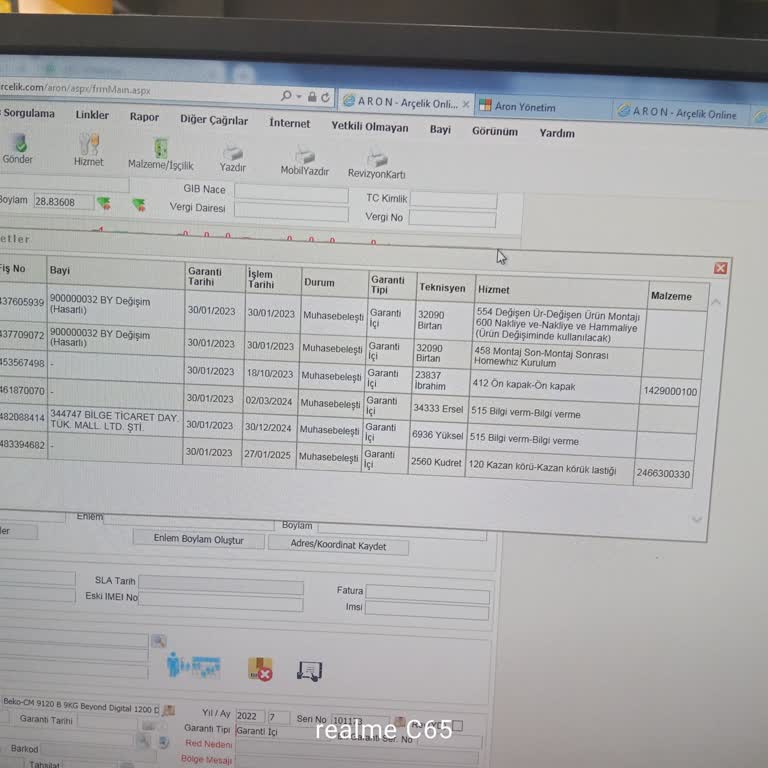Viewport: 768px width, 768px height.
Task: Click the first green map-pin icon beside Boylam
Action: tap(104, 203)
